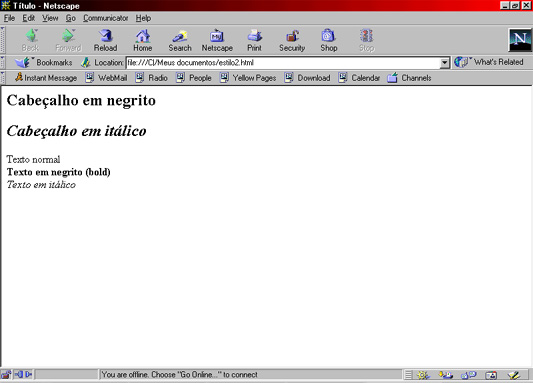
Task: Collapse the personal toolbar grip handle
Action: 3,78
